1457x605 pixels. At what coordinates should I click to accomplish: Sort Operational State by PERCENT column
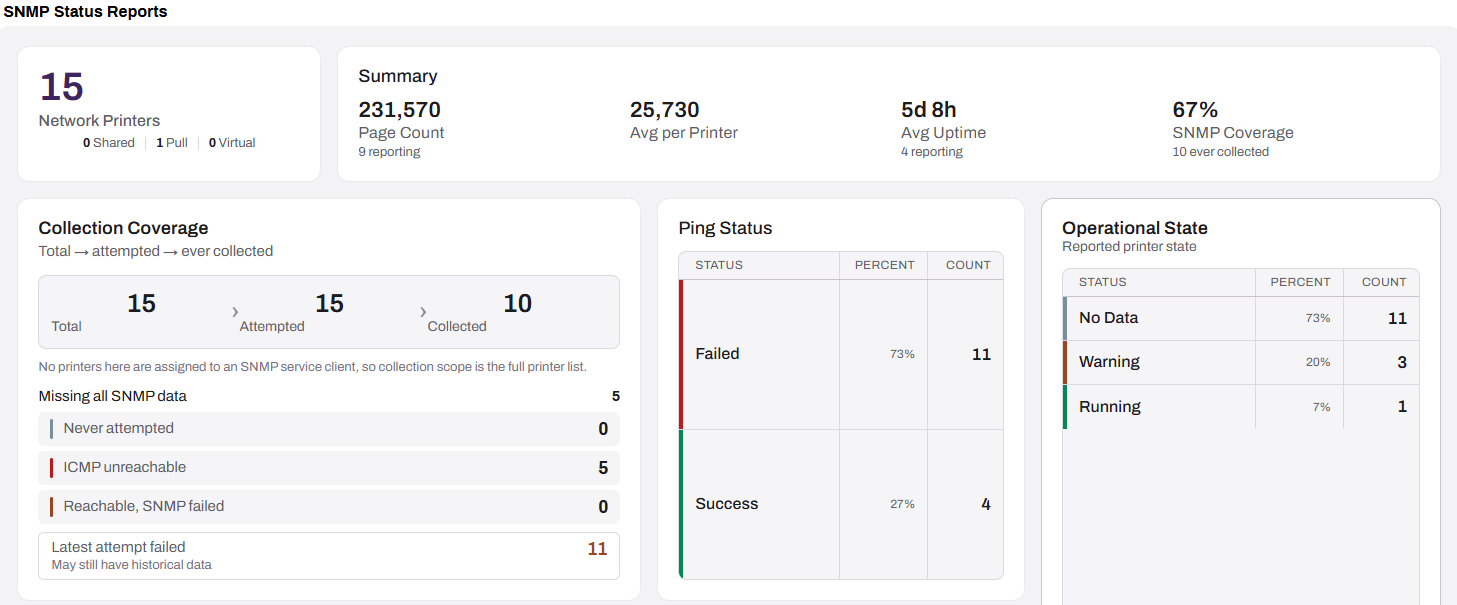coord(1300,282)
